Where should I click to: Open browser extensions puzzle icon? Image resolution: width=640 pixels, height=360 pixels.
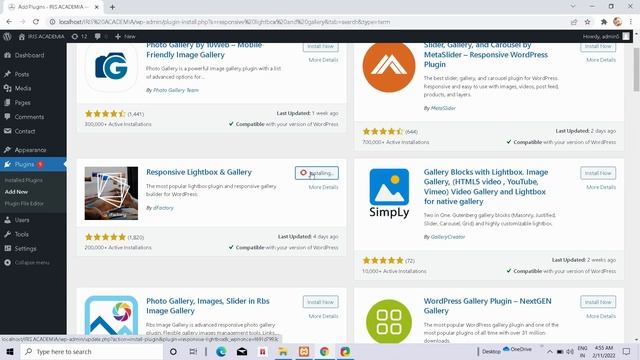tap(604, 22)
